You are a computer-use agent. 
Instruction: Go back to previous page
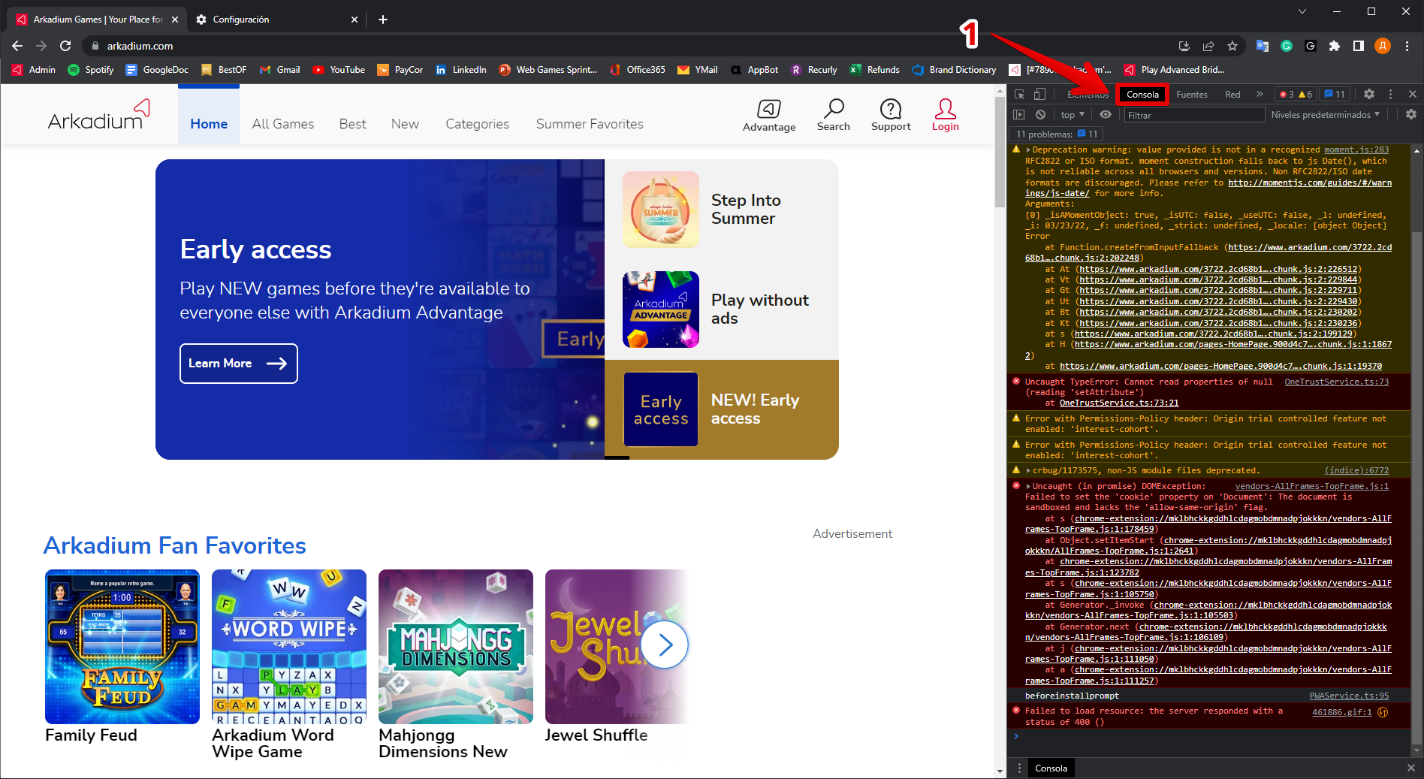(x=17, y=46)
